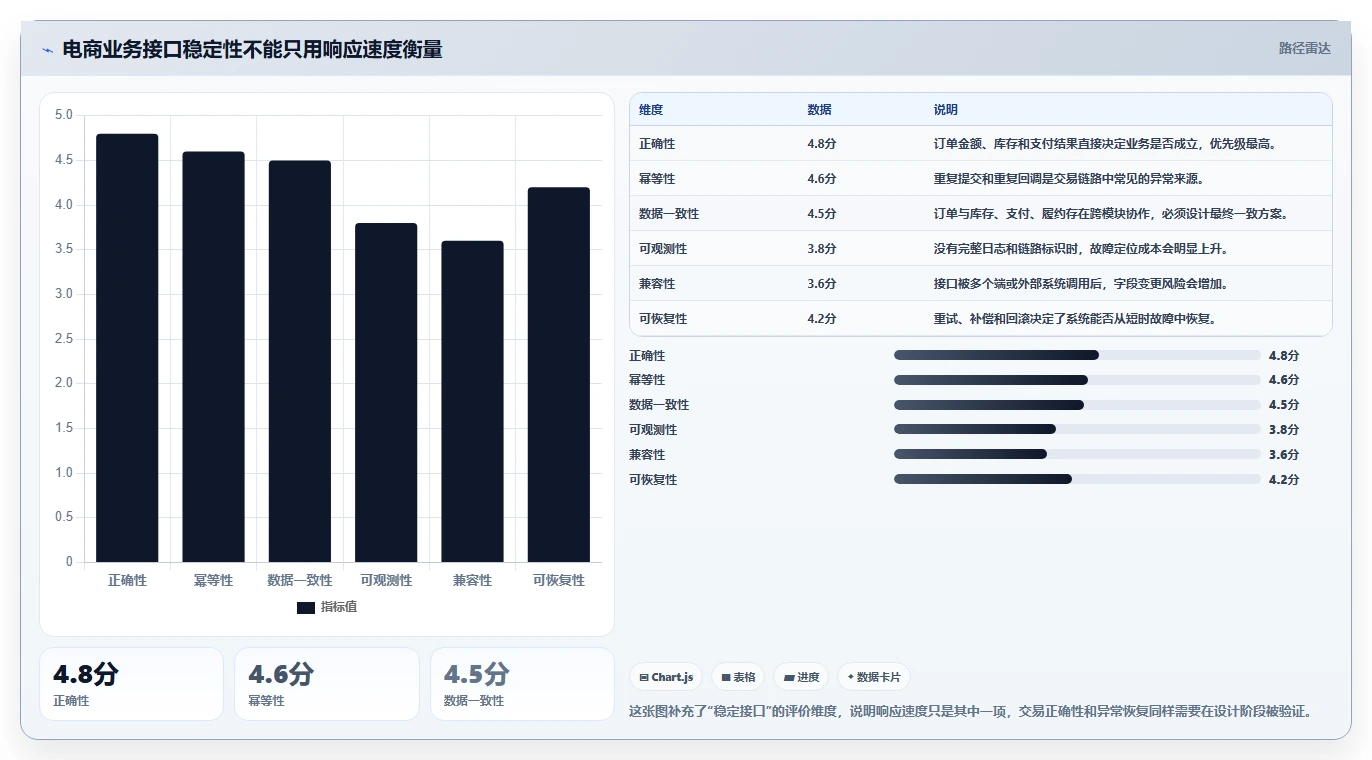
Task: Click the 说明 table column header
Action: (946, 109)
